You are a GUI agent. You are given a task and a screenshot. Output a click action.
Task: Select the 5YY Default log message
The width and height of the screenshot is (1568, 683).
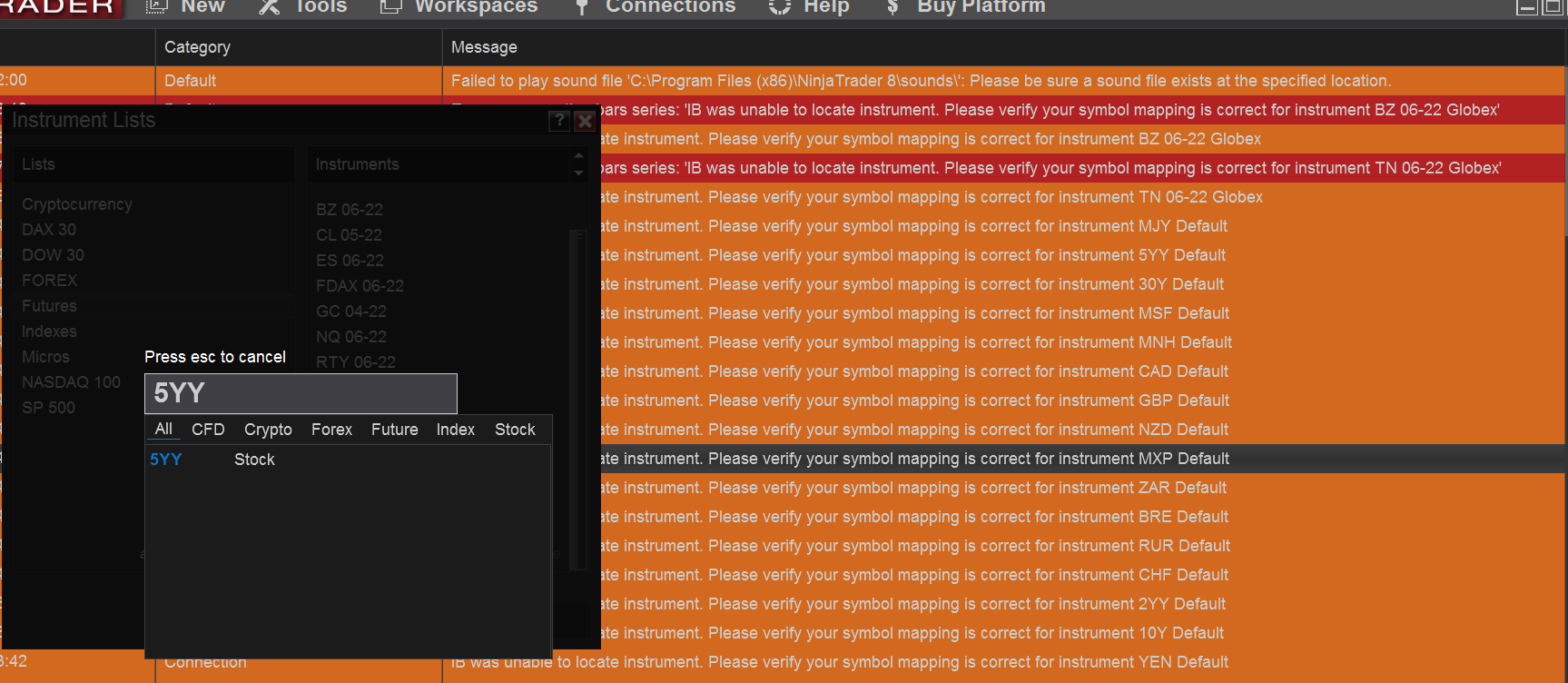click(1082, 255)
